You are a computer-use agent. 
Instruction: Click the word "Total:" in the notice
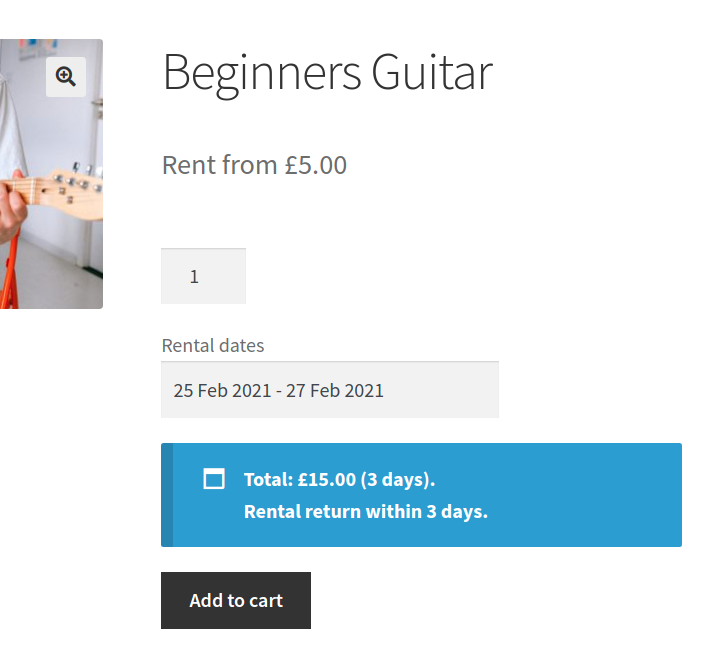click(x=268, y=479)
